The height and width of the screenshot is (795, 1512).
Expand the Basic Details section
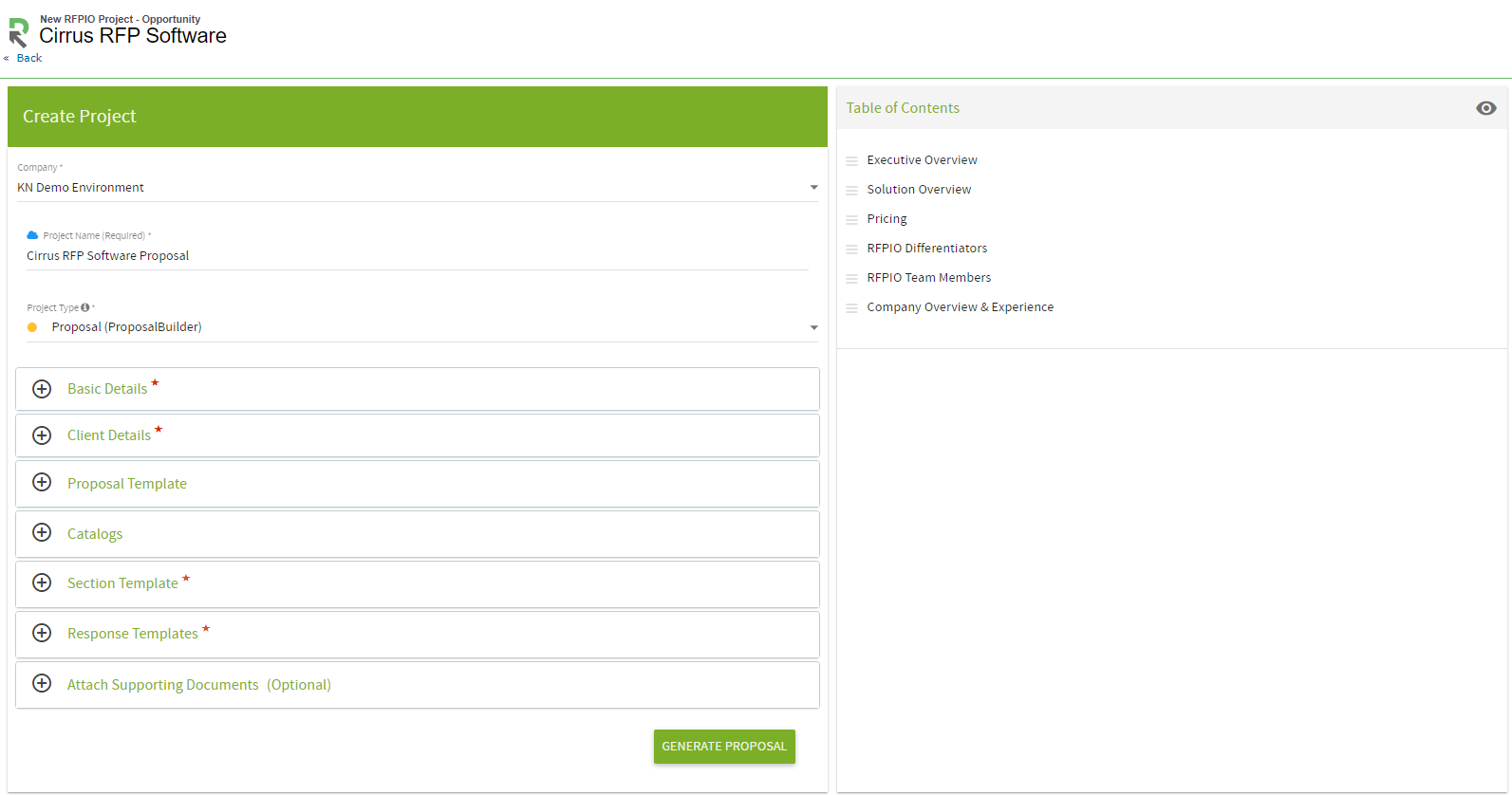point(418,389)
